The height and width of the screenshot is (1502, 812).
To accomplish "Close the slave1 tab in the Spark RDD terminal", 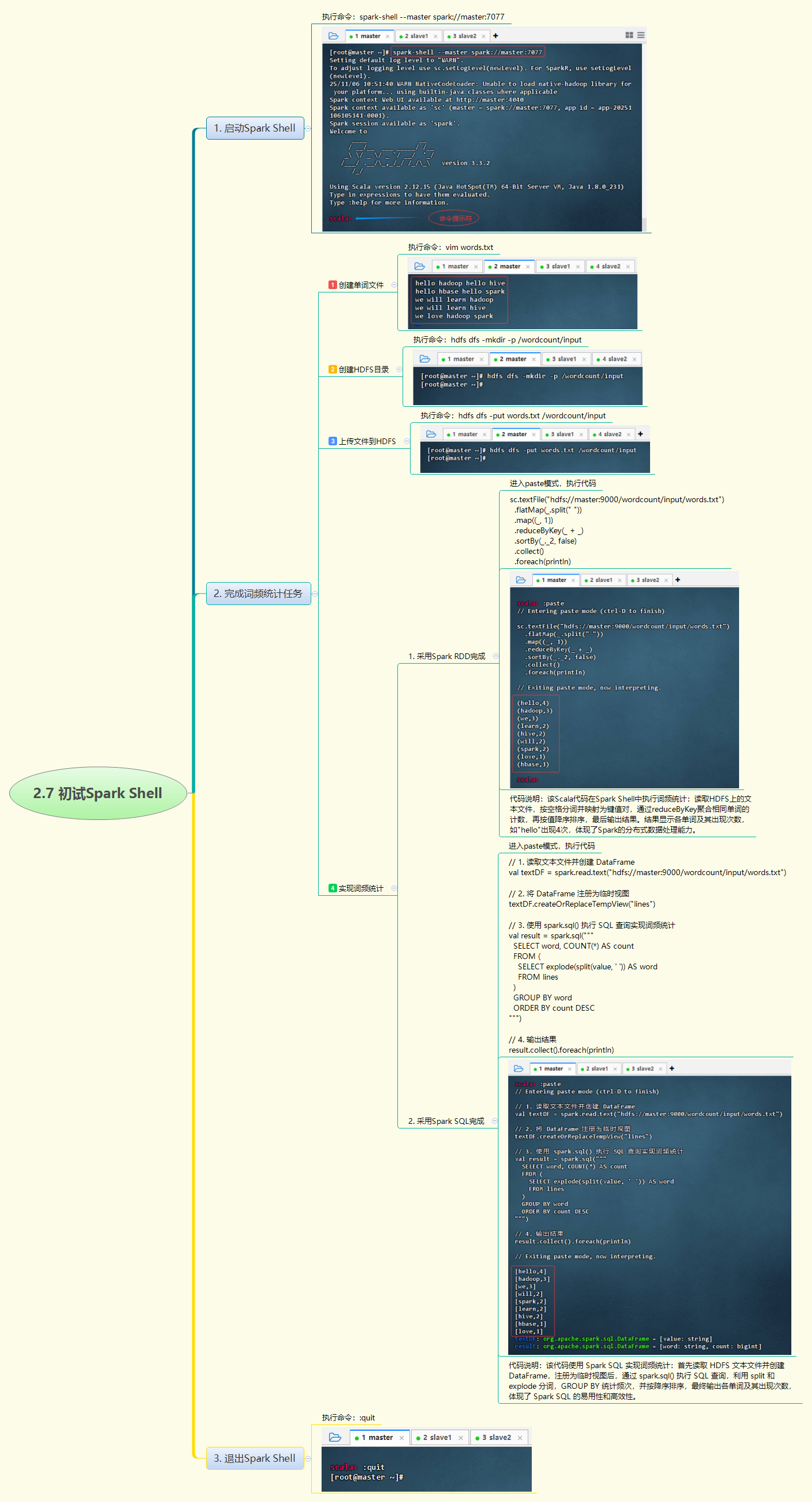I will [620, 580].
